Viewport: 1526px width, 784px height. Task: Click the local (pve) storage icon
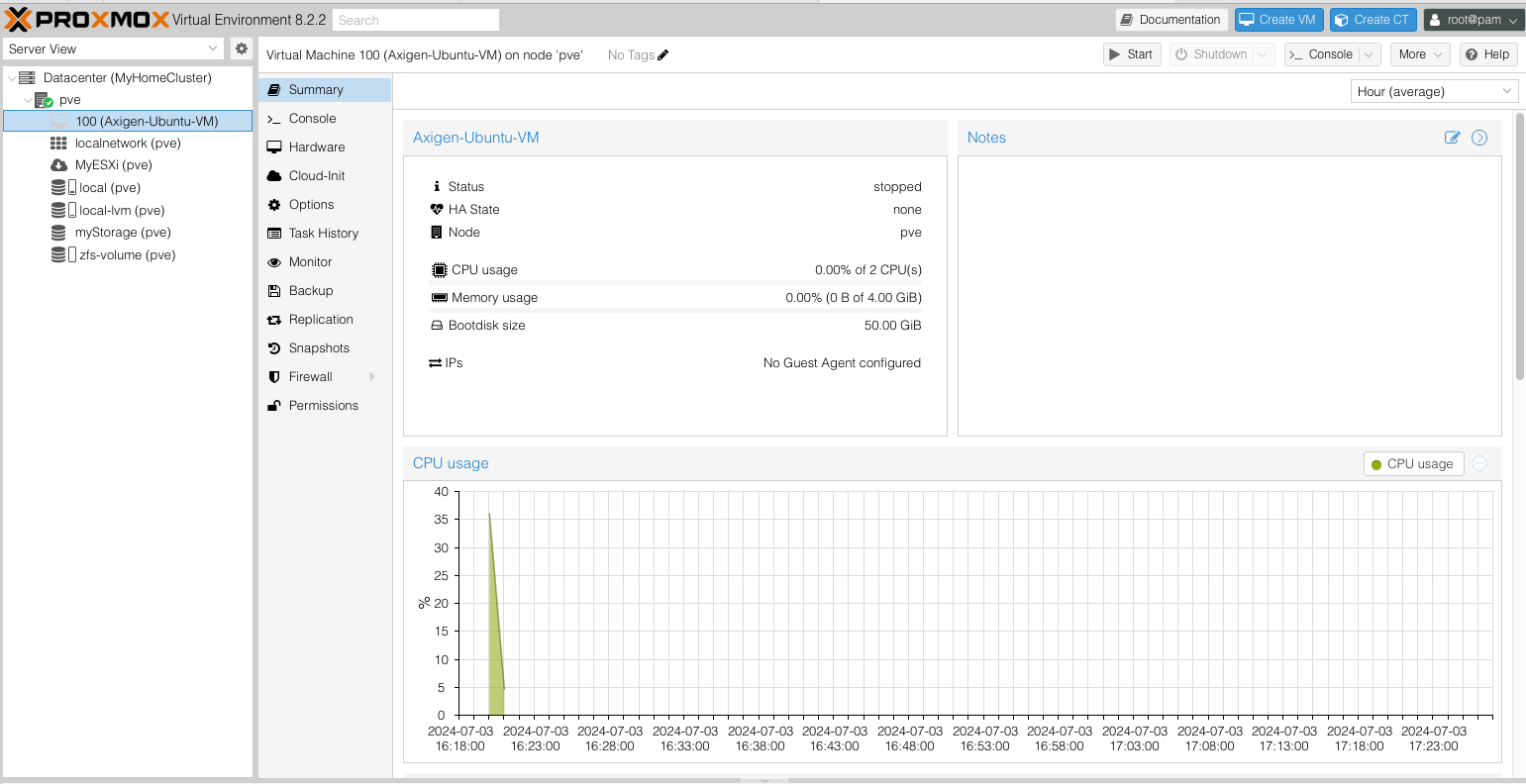63,188
